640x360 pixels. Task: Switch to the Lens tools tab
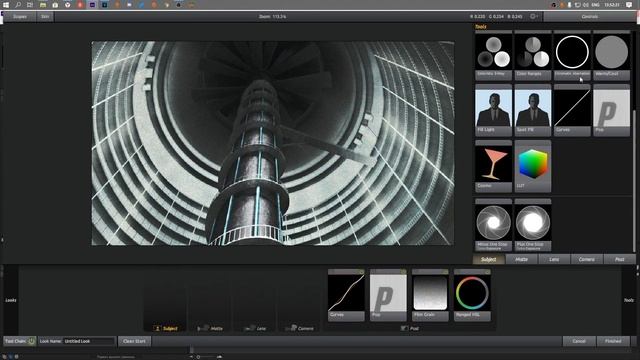(x=554, y=259)
